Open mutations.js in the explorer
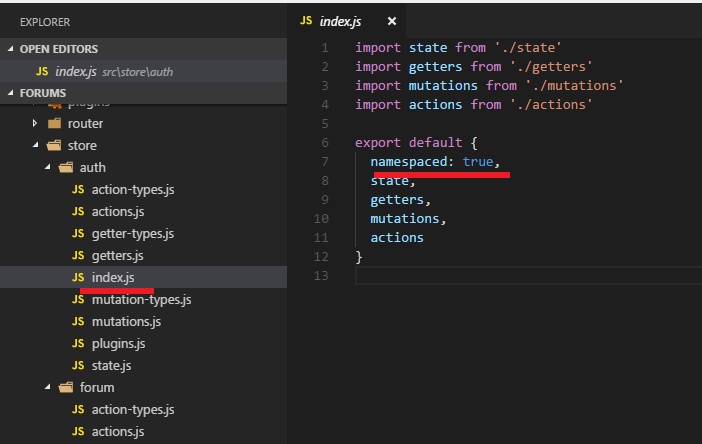The image size is (702, 444). pyautogui.click(x=126, y=321)
